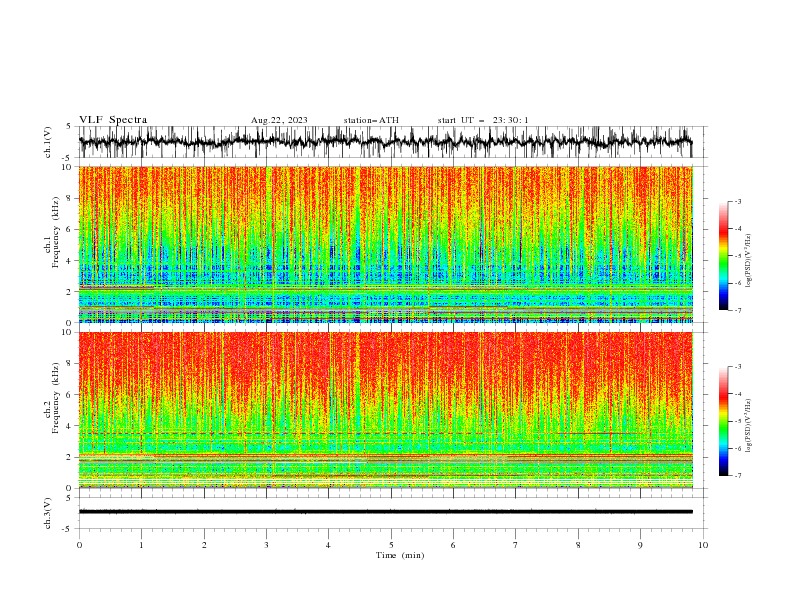Click the time axis tick label "3"
The width and height of the screenshot is (792, 612).
click(266, 545)
